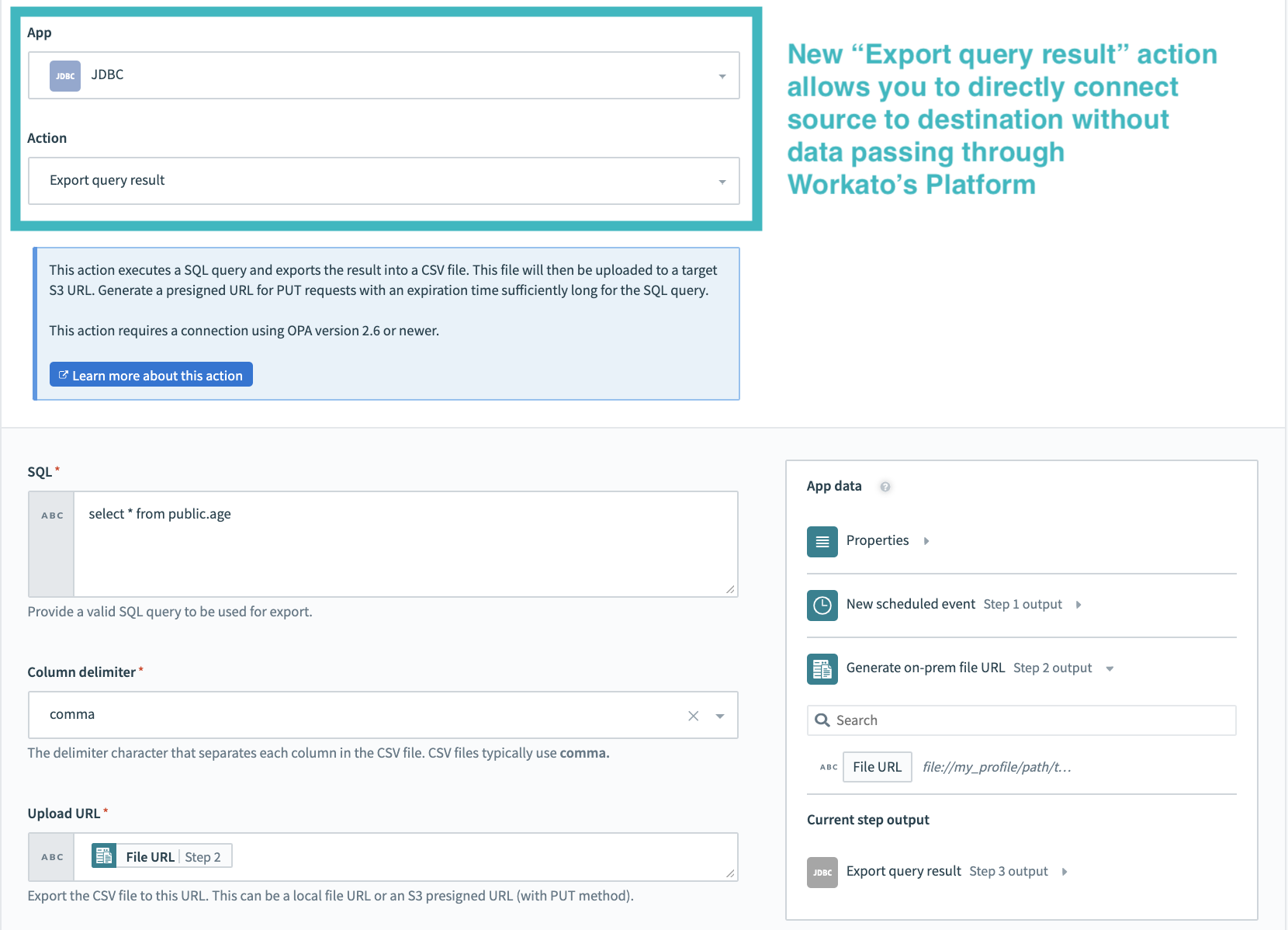Click the Properties list icon
Screen dimensions: 1288x930
click(822, 541)
